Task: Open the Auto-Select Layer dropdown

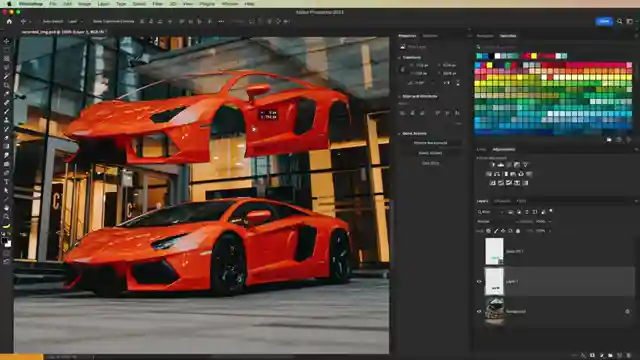Action: (76, 21)
